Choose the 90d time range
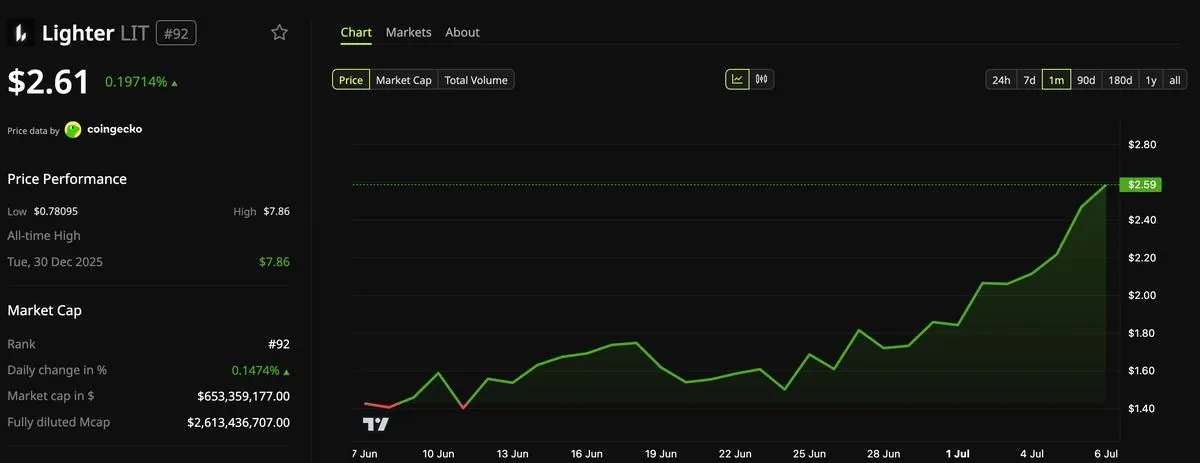The image size is (1200, 463). click(x=1086, y=80)
